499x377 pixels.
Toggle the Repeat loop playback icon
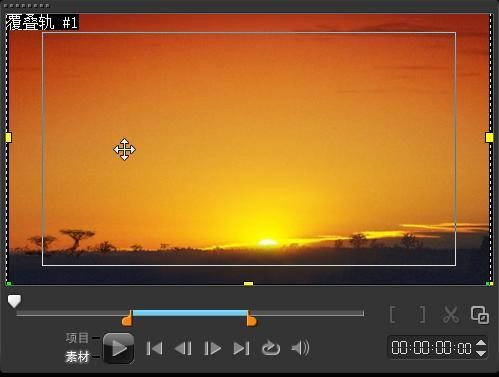click(x=271, y=349)
